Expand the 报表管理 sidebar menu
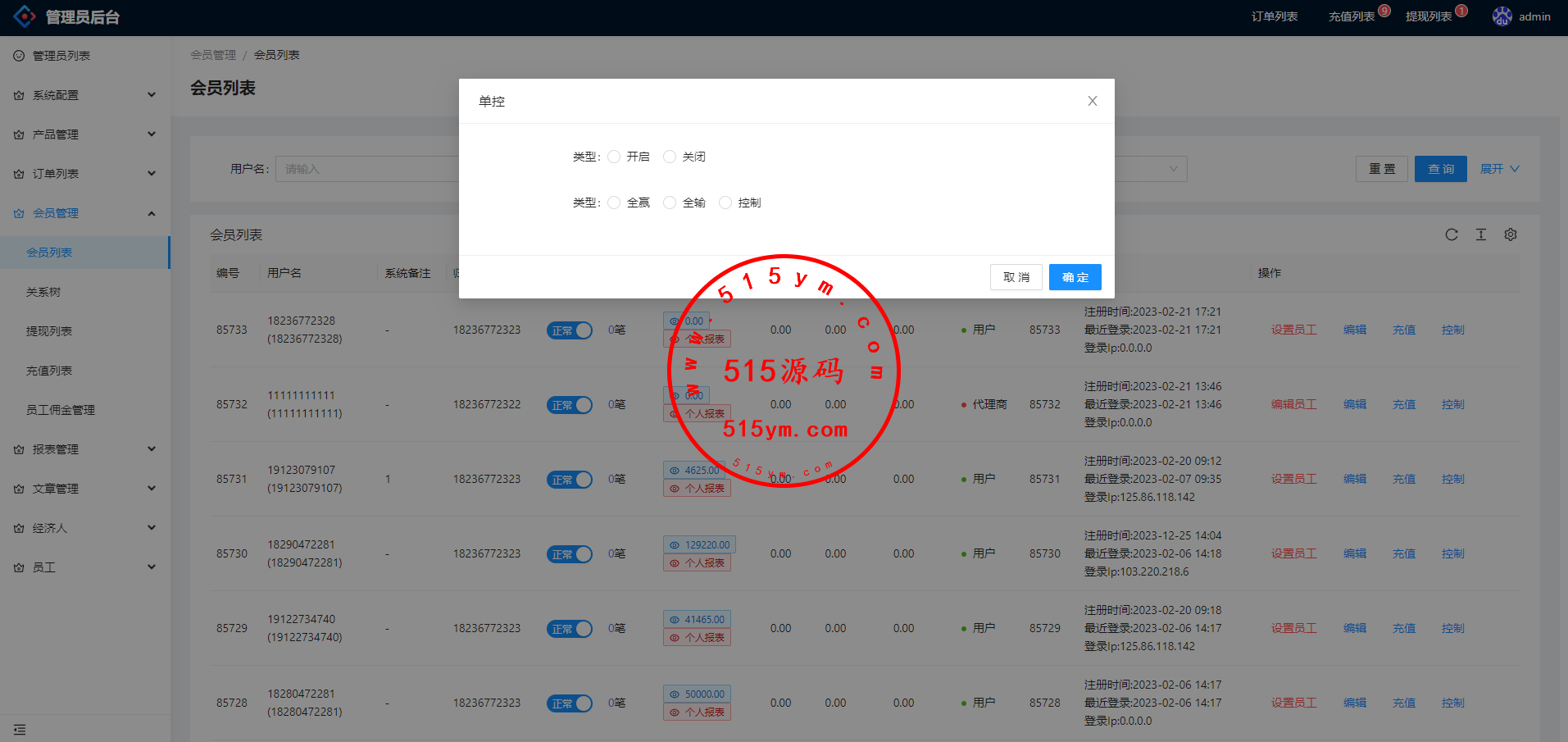 [x=85, y=449]
